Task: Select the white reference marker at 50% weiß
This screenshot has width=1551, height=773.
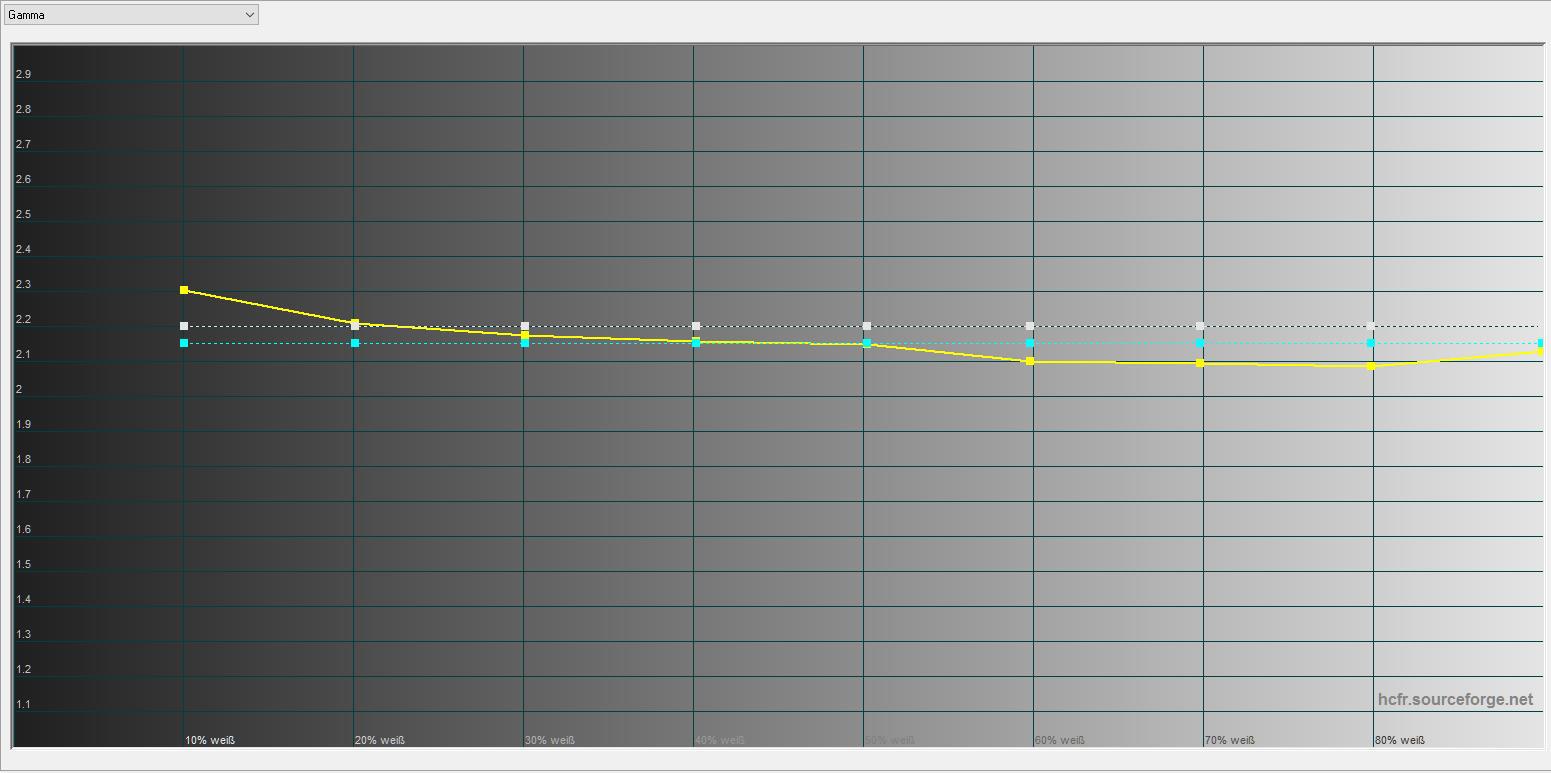Action: click(867, 326)
